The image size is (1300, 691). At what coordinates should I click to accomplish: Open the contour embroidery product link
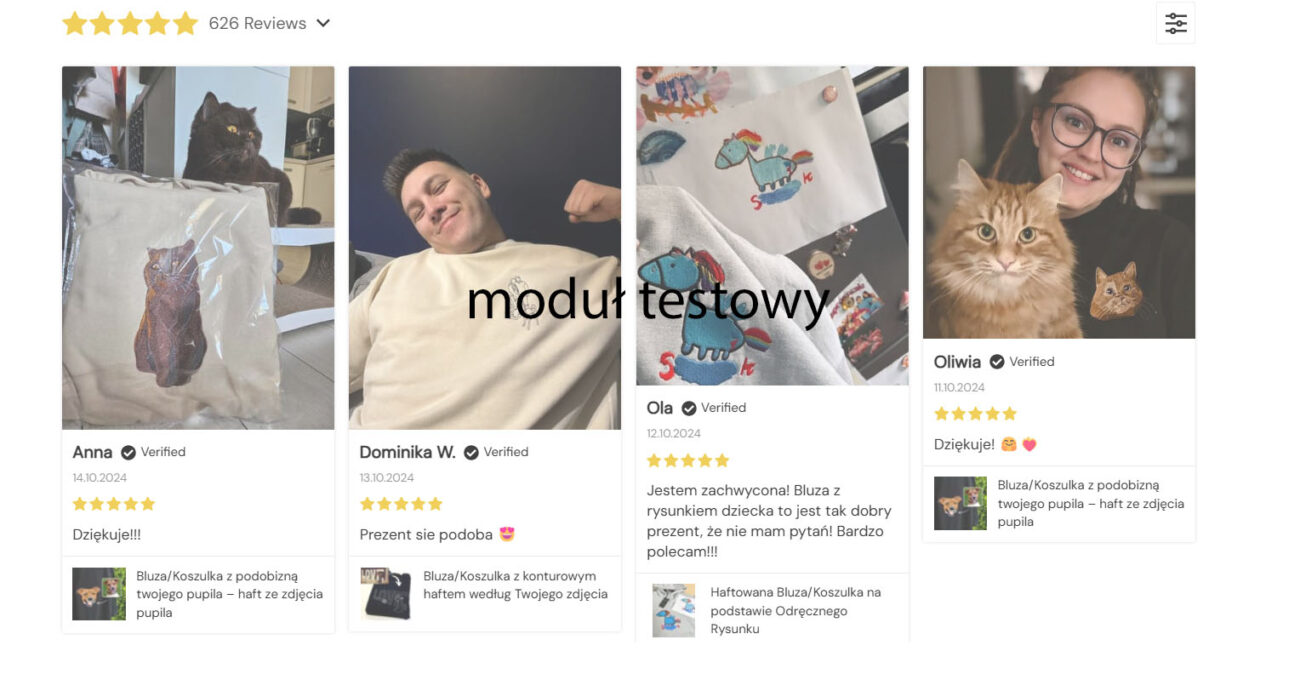click(x=515, y=585)
